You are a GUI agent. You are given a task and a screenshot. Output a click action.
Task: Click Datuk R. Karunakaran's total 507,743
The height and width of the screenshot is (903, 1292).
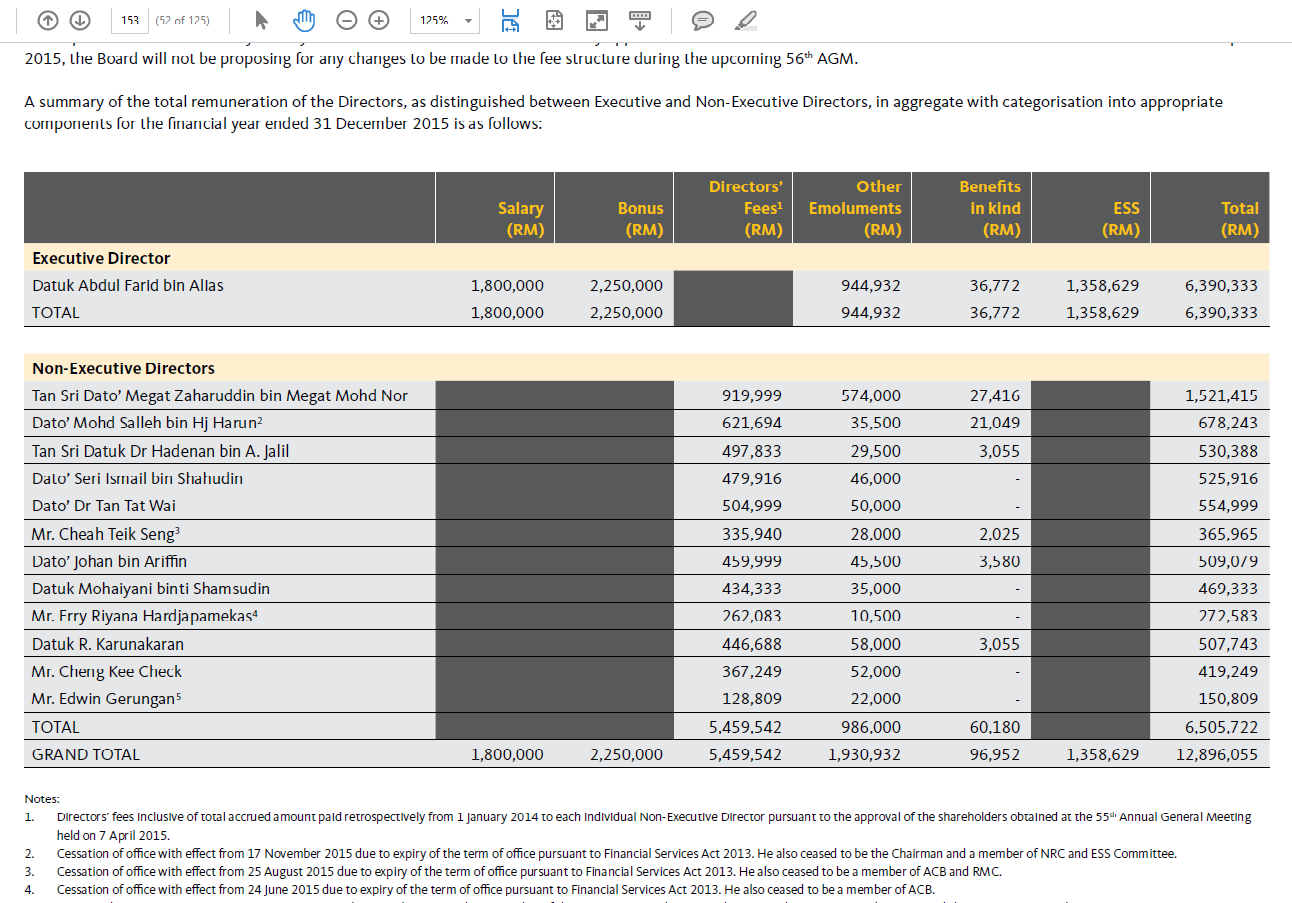click(x=1229, y=644)
